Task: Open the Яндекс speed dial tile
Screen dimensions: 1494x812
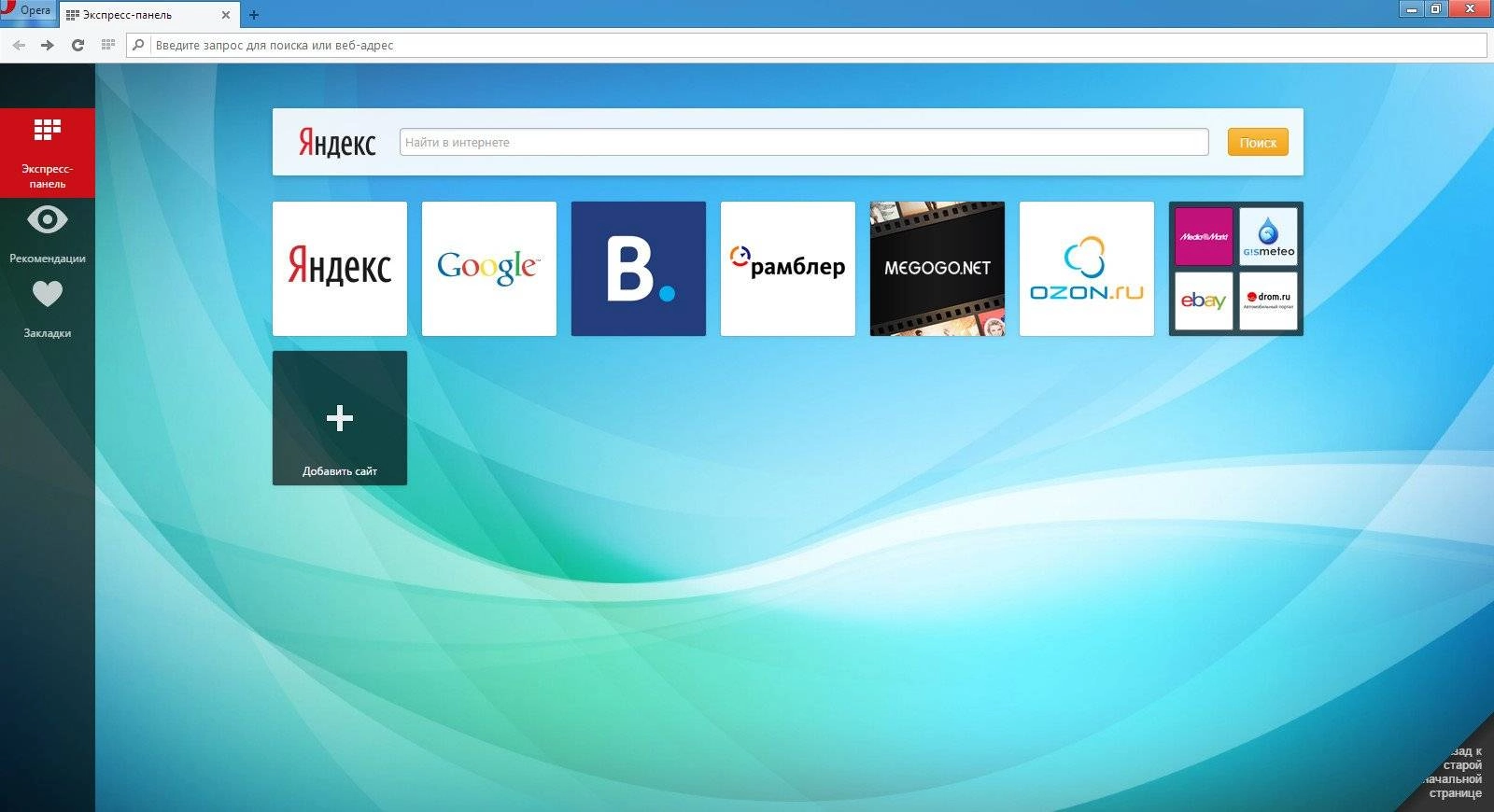Action: pyautogui.click(x=340, y=269)
